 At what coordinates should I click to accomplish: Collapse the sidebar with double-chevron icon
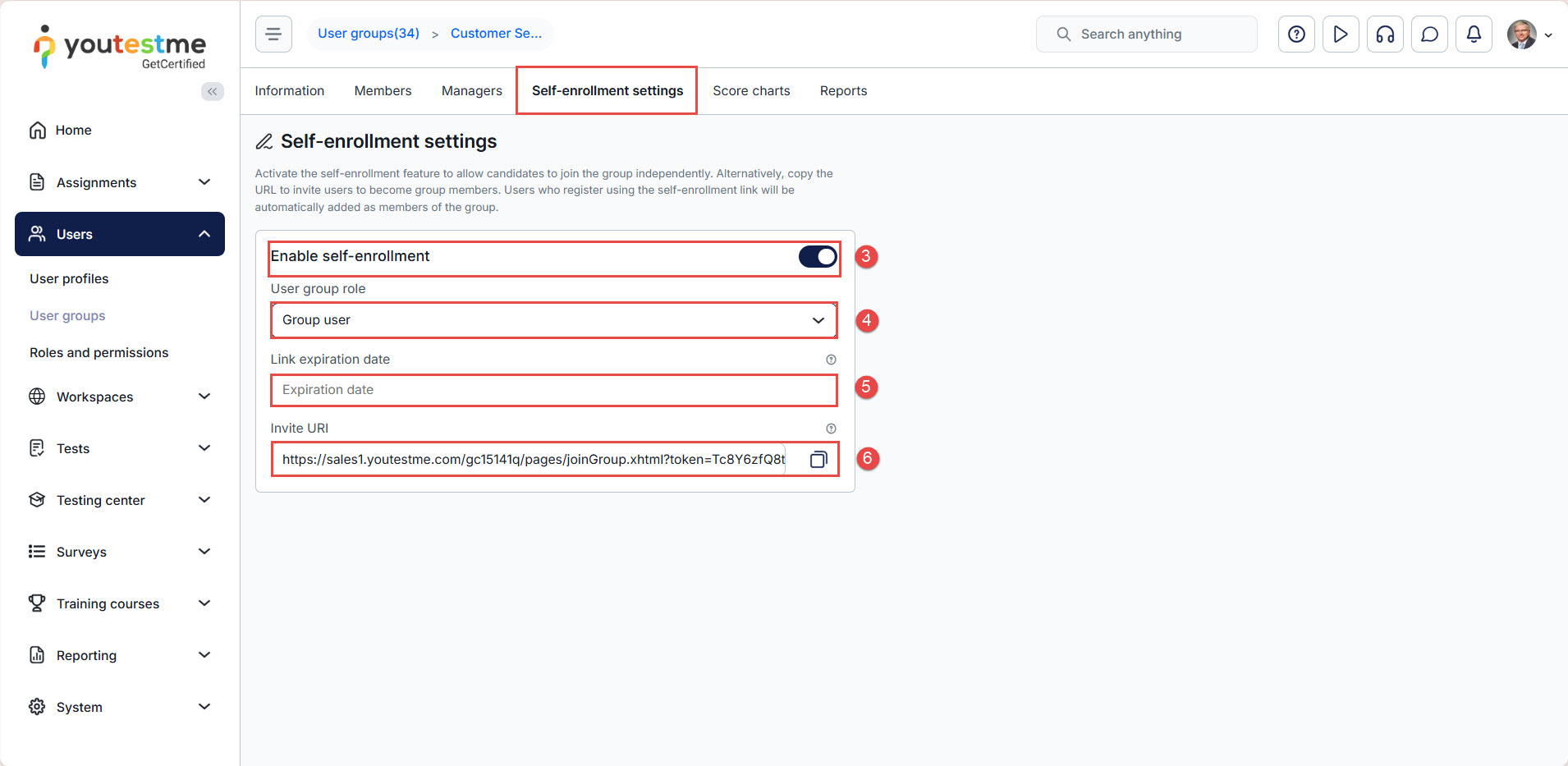click(212, 91)
